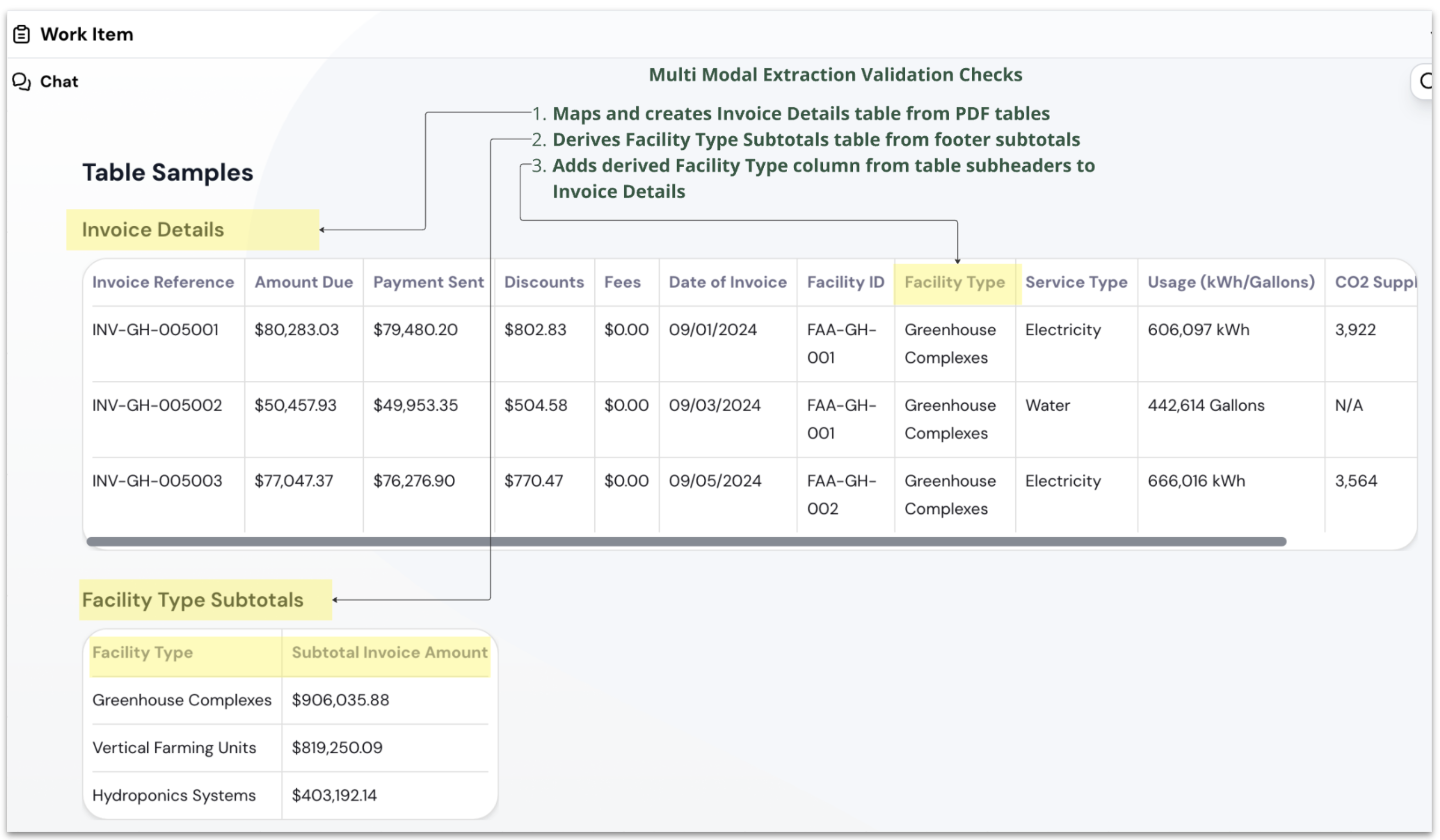The width and height of the screenshot is (1440, 840).
Task: Click the Table Samples heading
Action: pyautogui.click(x=168, y=172)
